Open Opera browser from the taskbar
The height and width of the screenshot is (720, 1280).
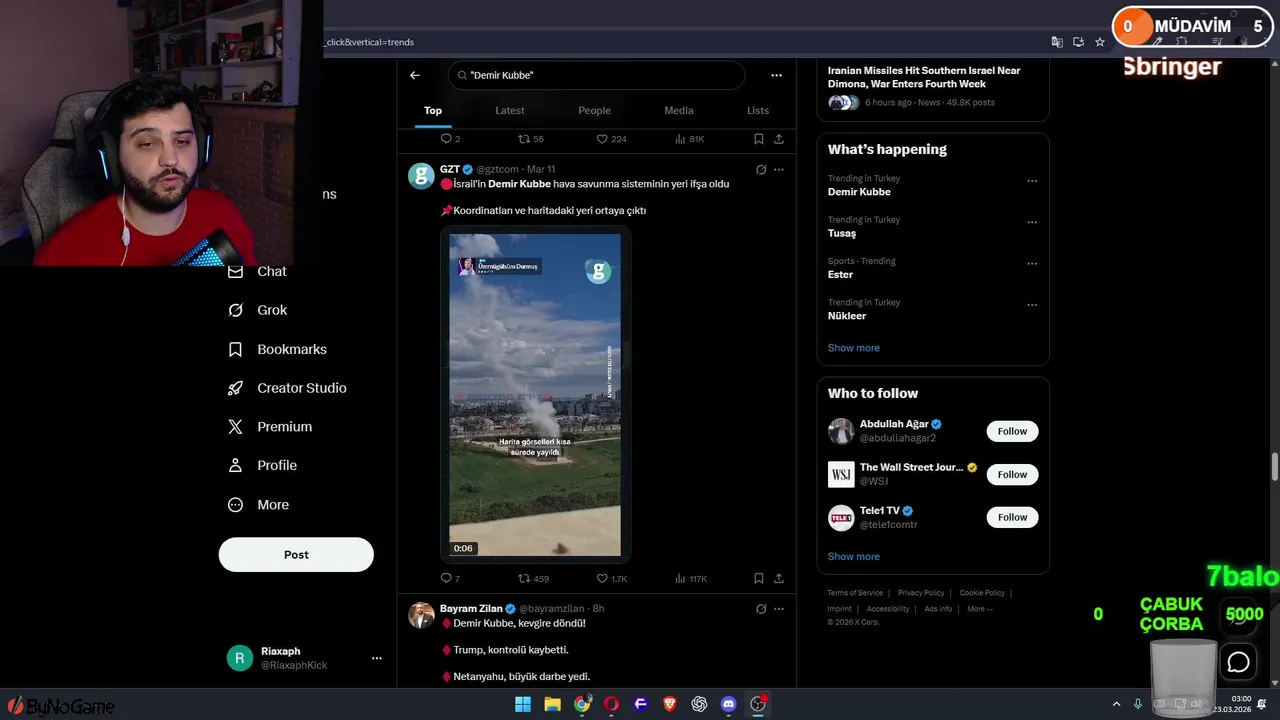[611, 704]
